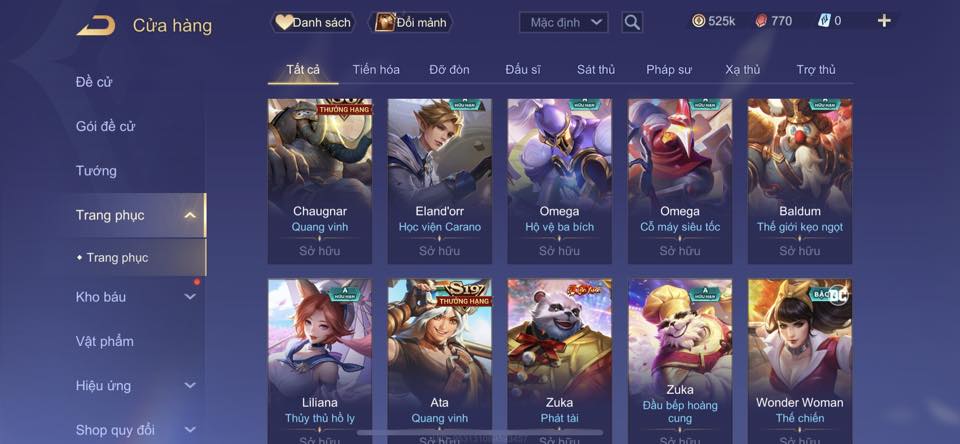Viewport: 960px width, 444px height.
Task: Select the Baldum Thế giới kẹo ngọt skin
Action: click(x=800, y=181)
